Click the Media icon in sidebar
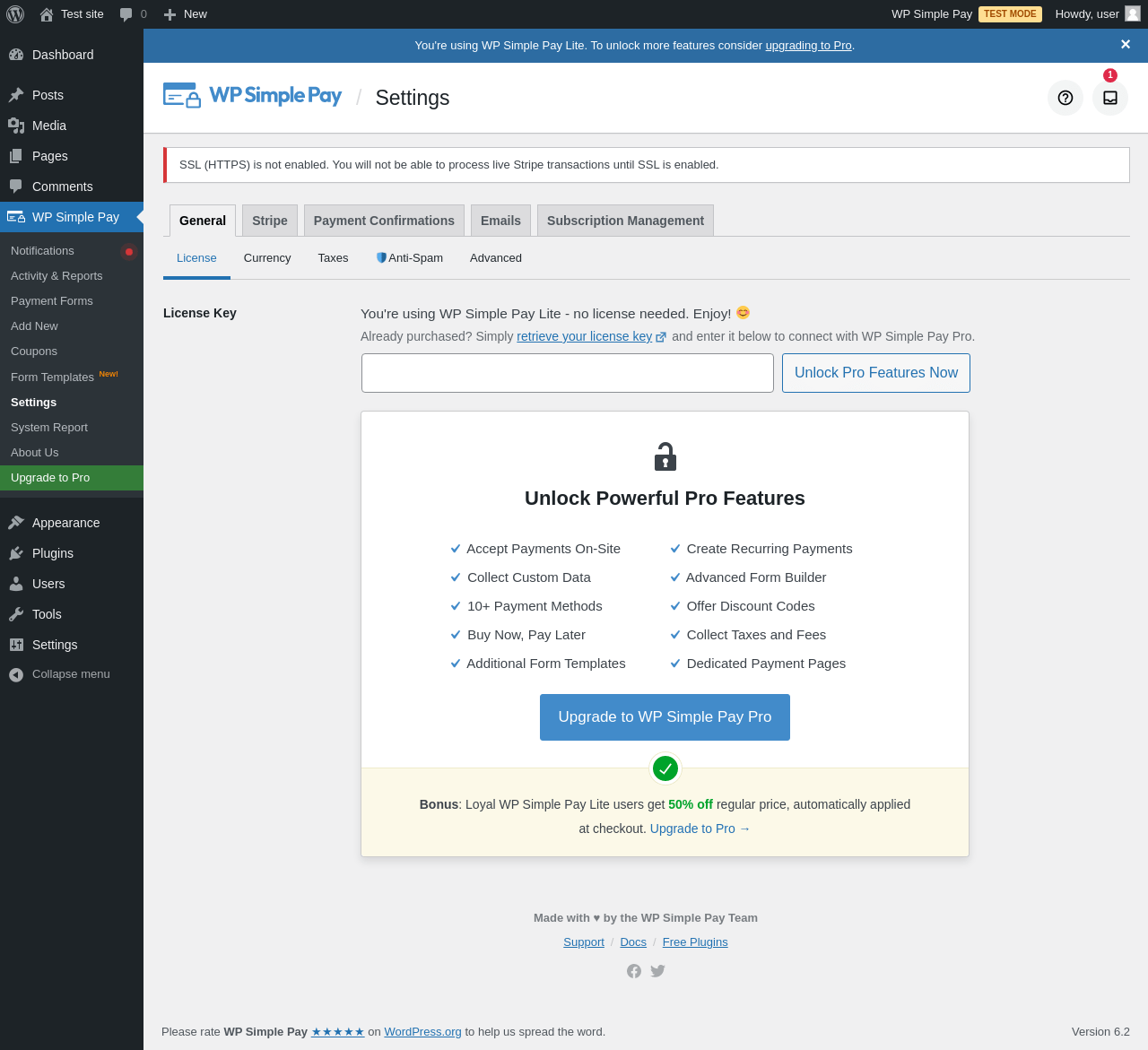 16,126
